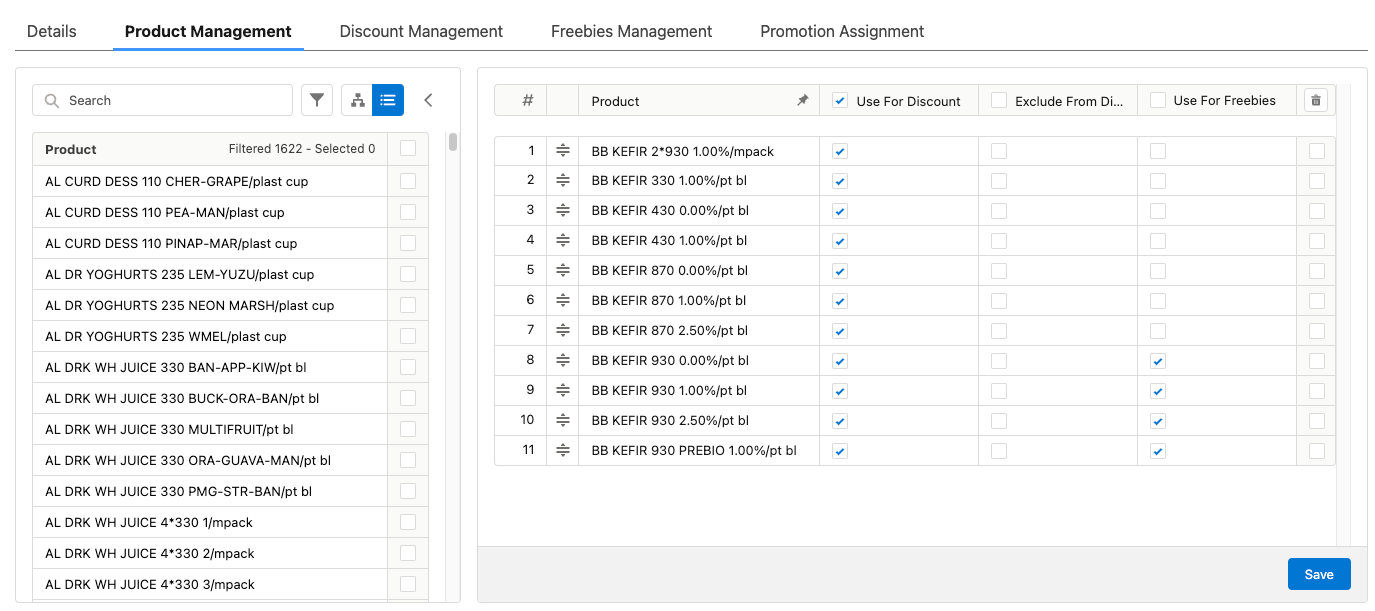This screenshot has width=1375, height=611.
Task: Toggle the Use For Discount header checkbox
Action: pyautogui.click(x=838, y=100)
